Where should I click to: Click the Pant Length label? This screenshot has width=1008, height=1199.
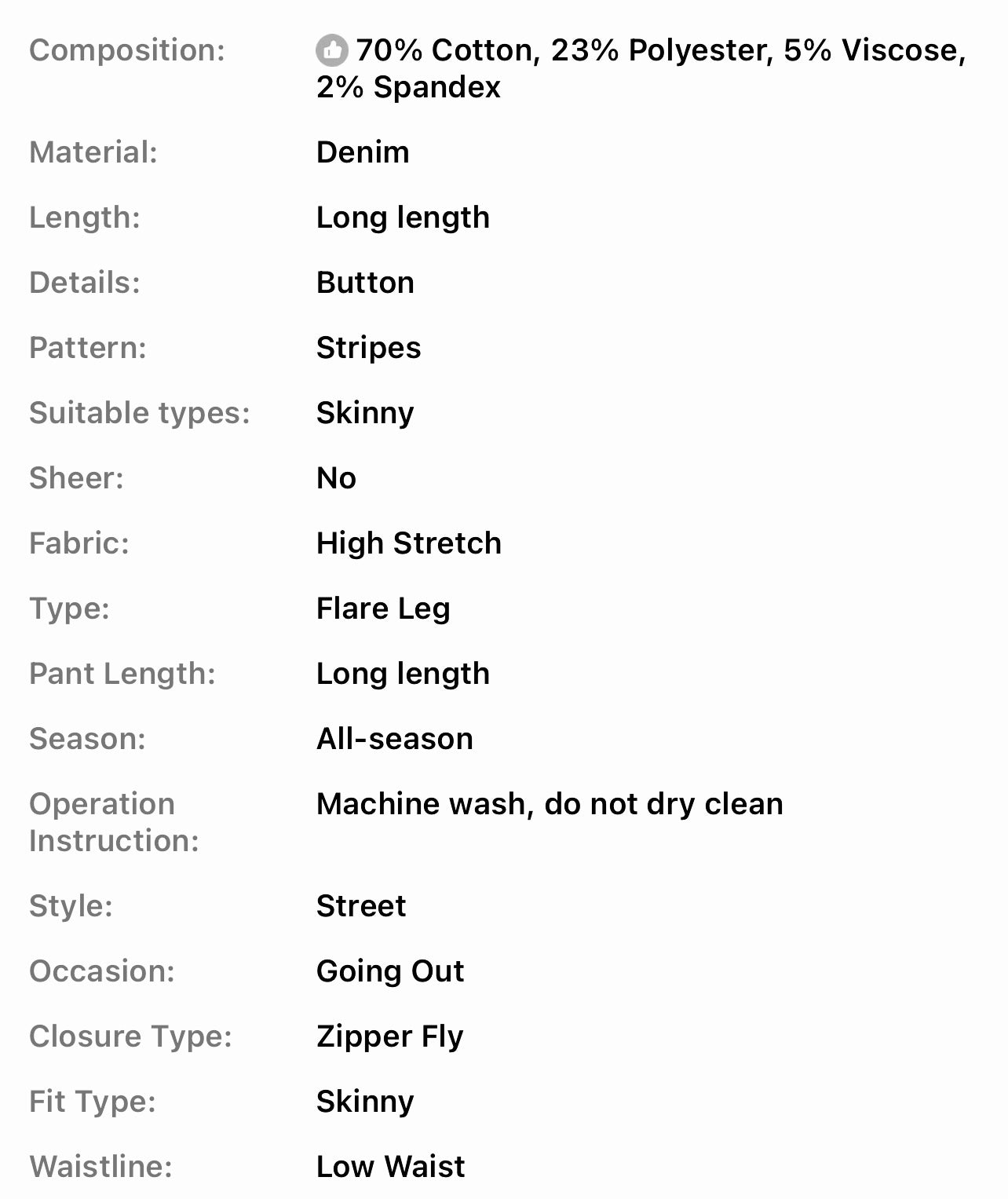(x=122, y=674)
